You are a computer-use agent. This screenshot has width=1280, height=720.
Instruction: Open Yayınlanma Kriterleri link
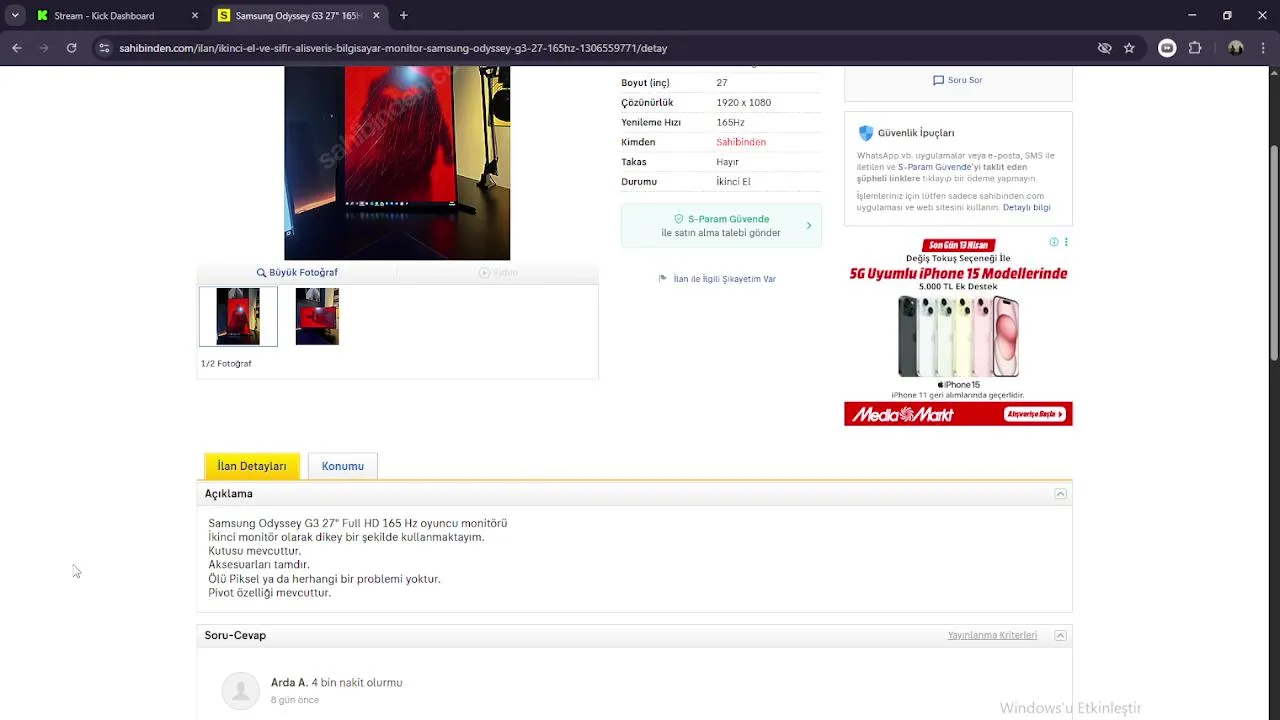(x=992, y=636)
